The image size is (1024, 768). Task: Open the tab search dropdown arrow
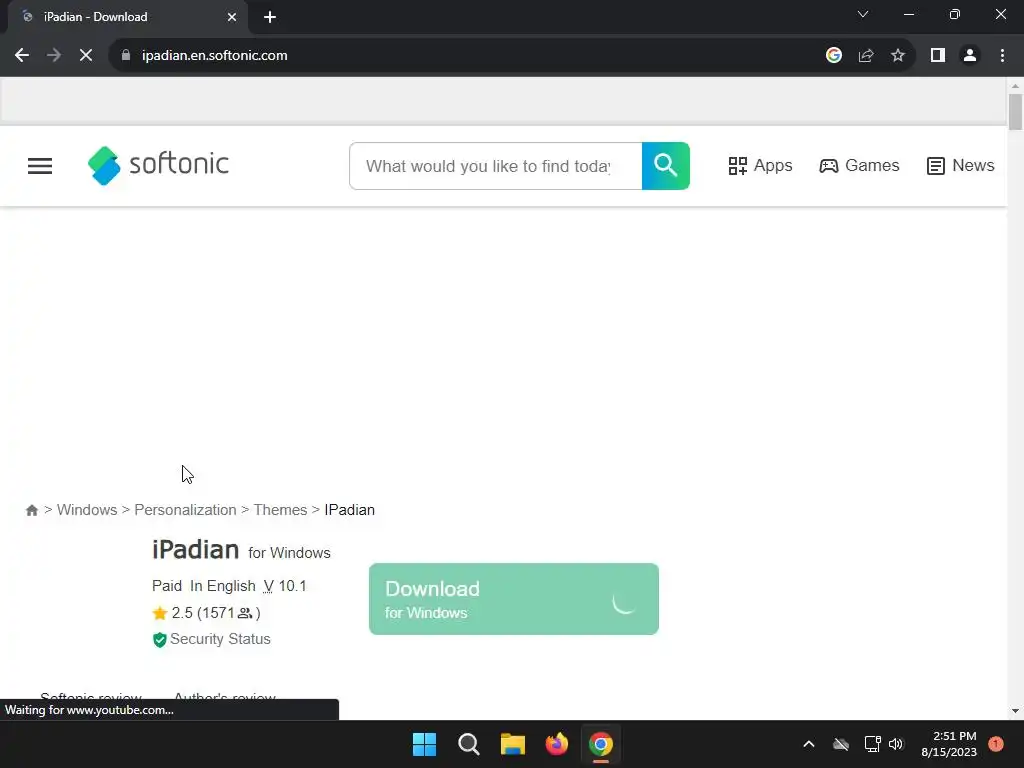(863, 14)
